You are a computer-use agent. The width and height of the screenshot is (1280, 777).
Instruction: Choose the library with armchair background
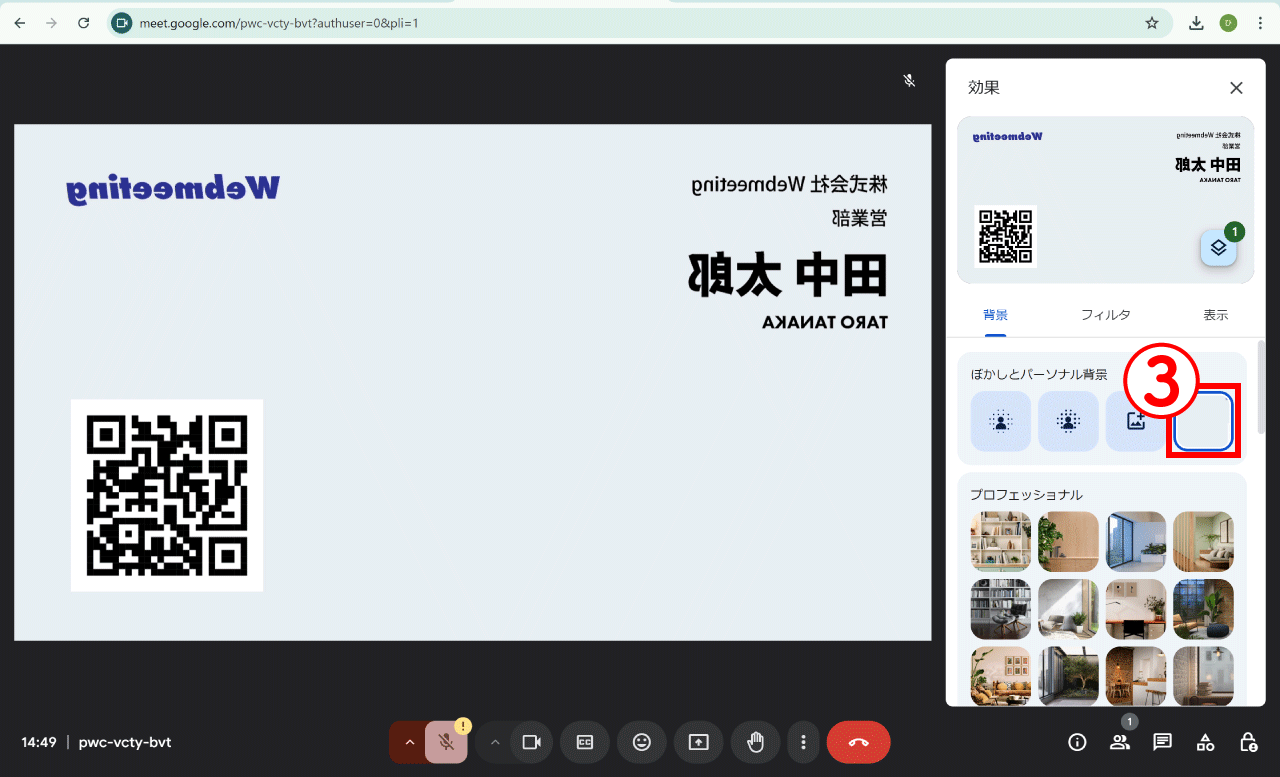tap(1000, 609)
